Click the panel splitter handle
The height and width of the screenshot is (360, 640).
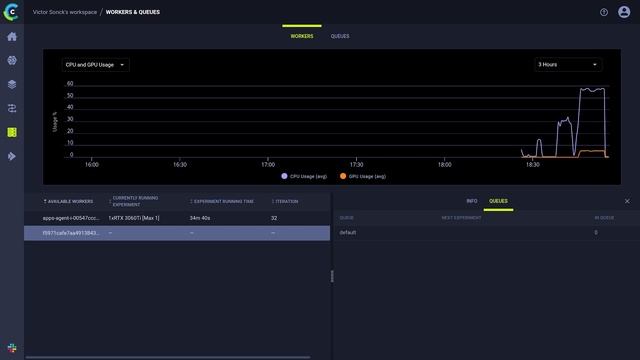click(x=332, y=276)
